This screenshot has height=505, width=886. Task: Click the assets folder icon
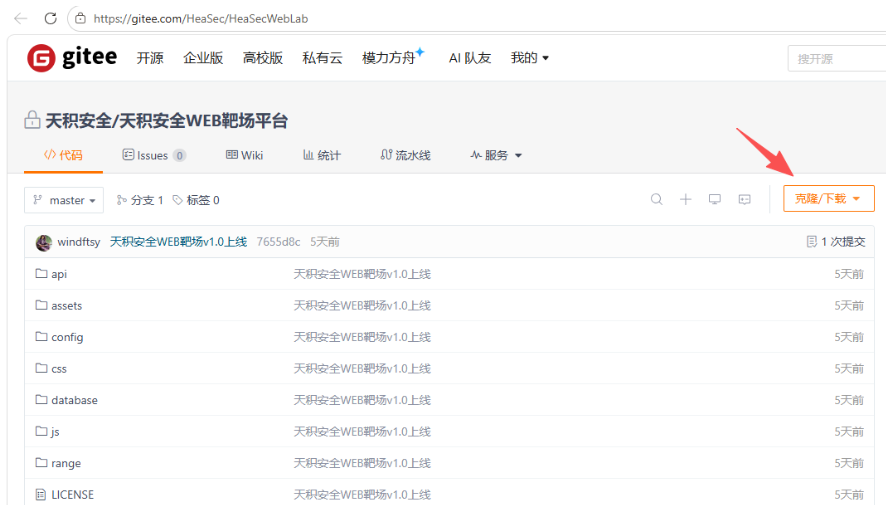41,305
